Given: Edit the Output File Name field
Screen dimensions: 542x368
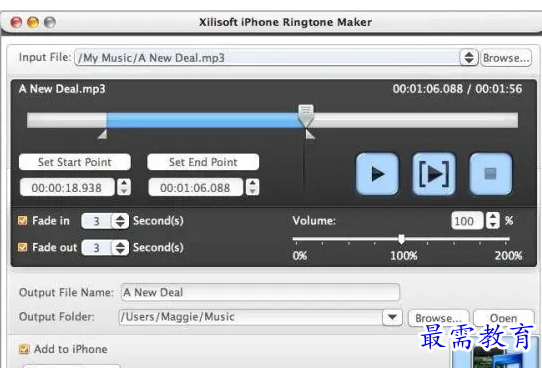Looking at the screenshot, I should click(260, 292).
